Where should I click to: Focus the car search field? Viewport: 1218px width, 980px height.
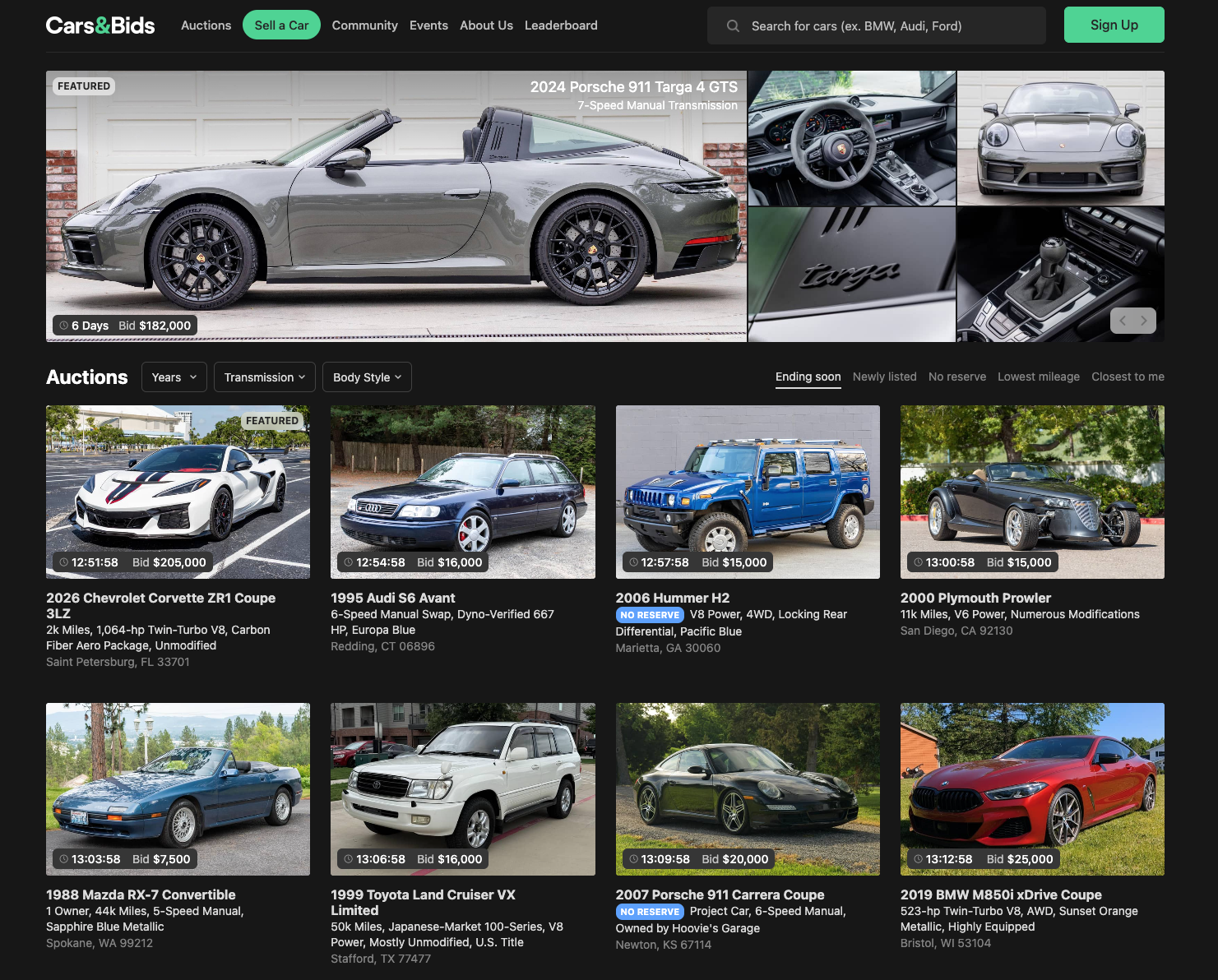(877, 25)
